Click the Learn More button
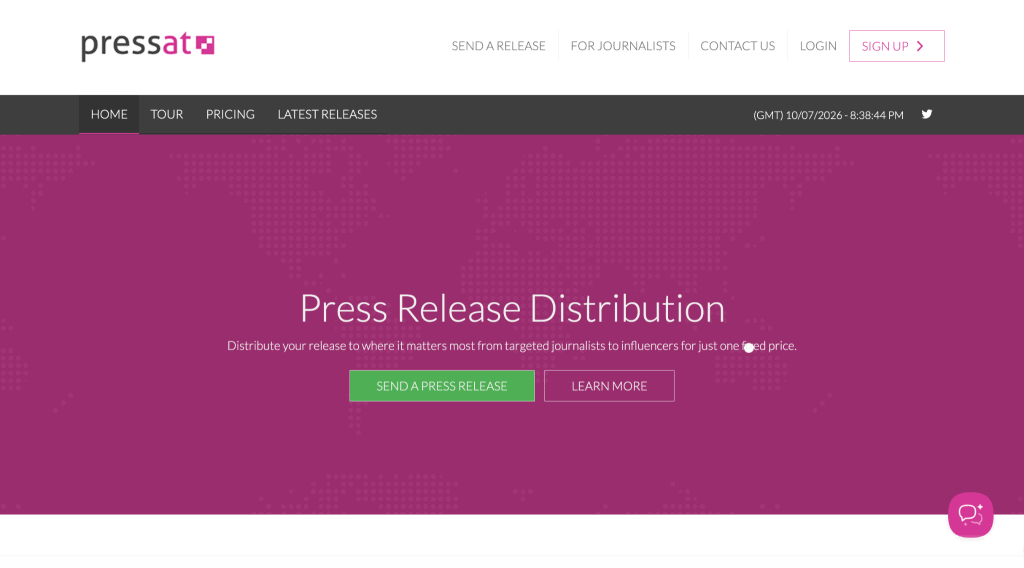 coord(609,386)
